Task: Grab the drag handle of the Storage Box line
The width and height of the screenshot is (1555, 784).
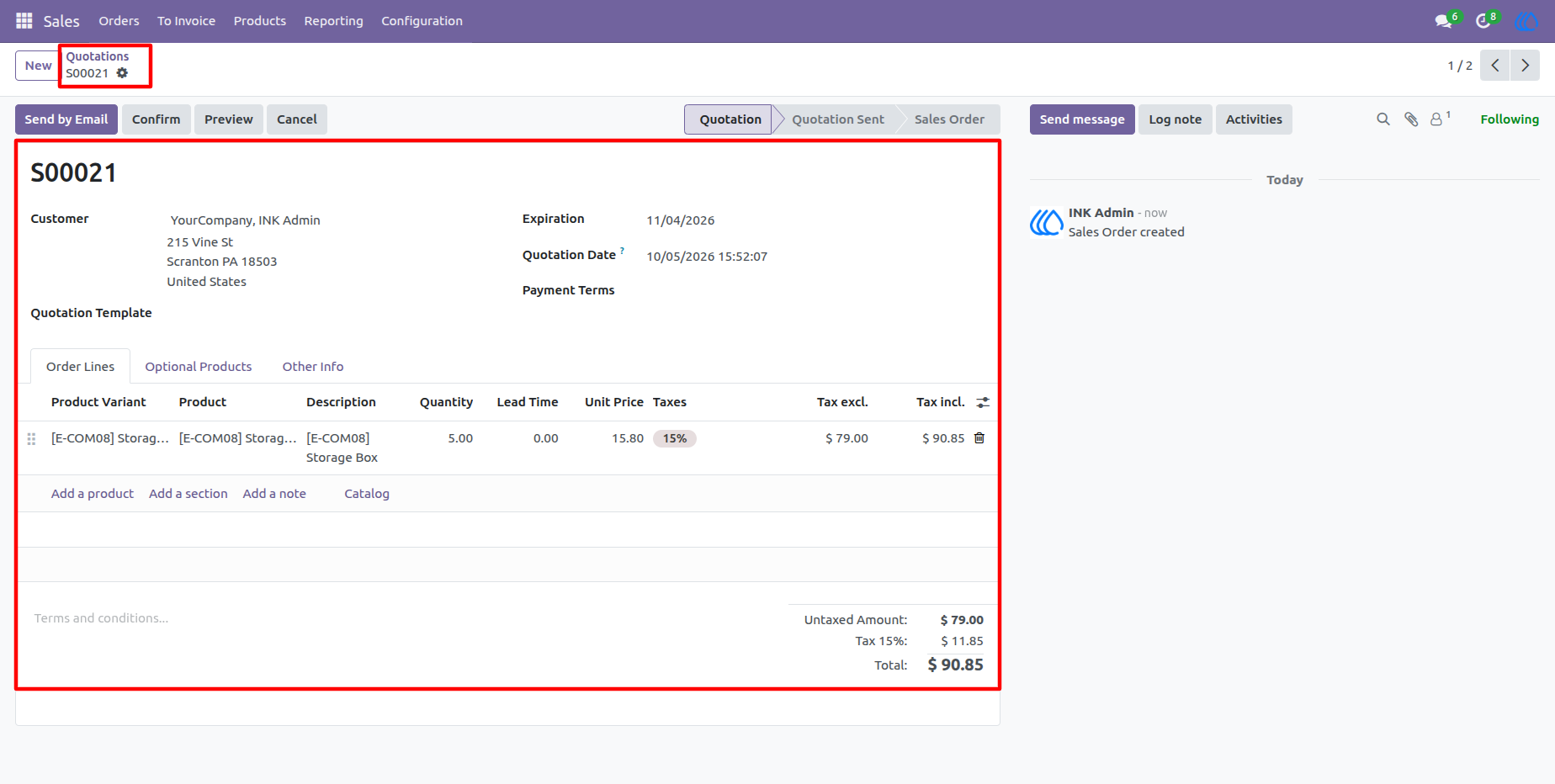Action: tap(31, 439)
